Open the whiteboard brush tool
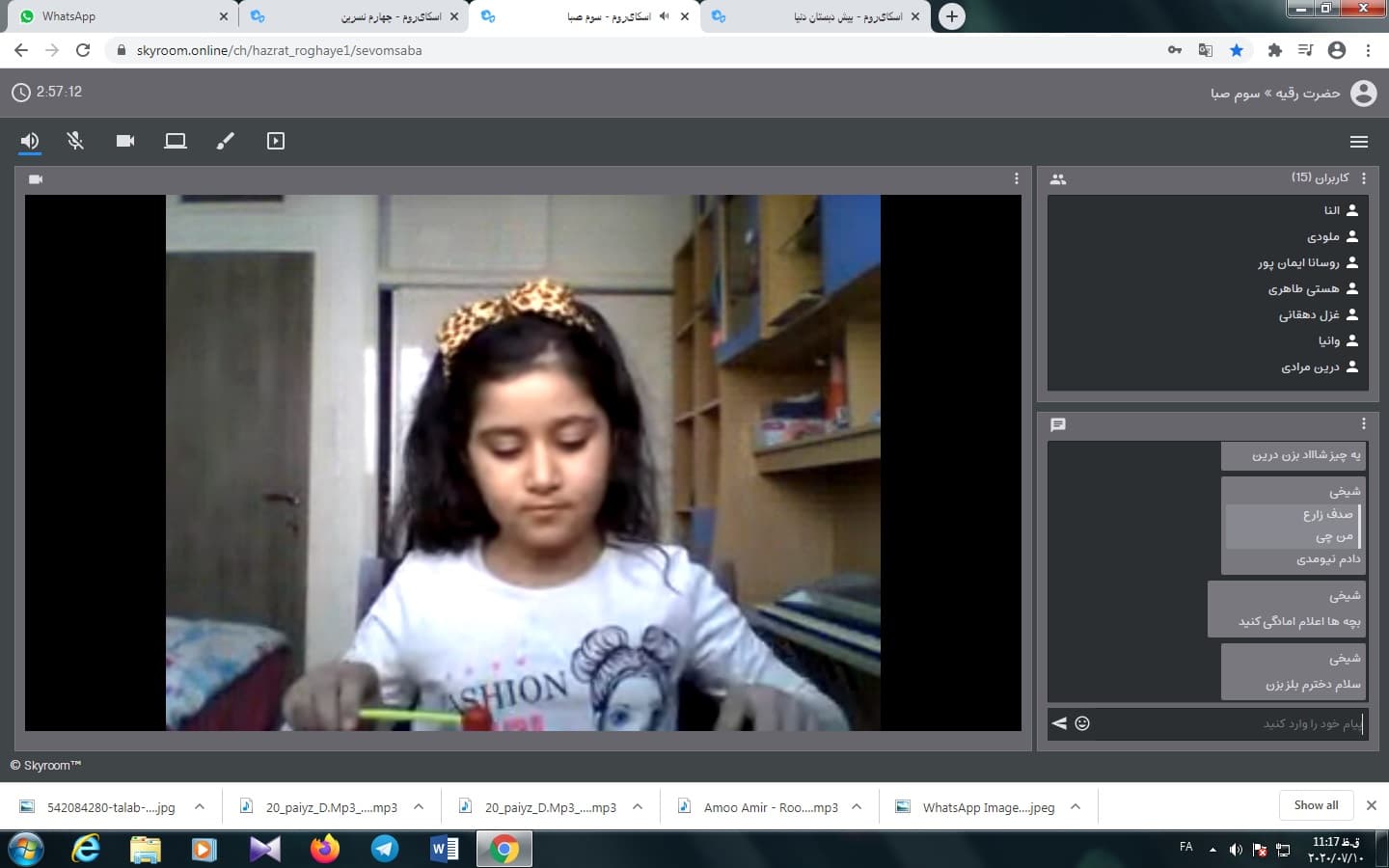This screenshot has height=868, width=1389. click(x=226, y=141)
